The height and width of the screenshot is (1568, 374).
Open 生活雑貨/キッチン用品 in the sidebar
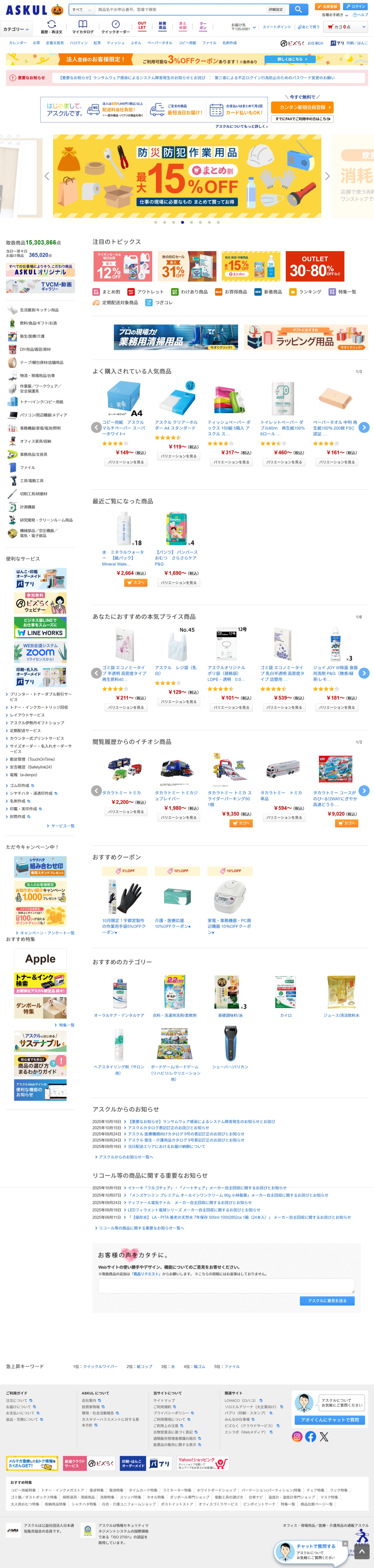[40, 310]
